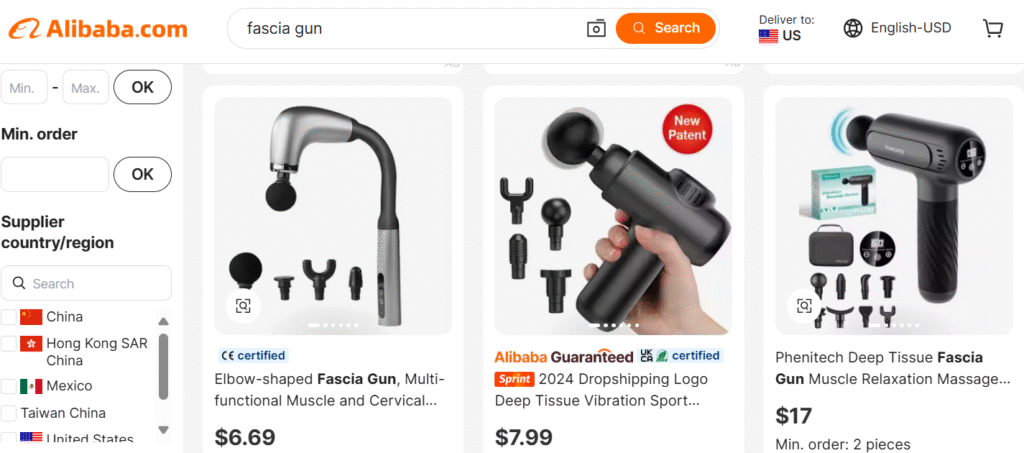Click the magnifier in supplier country search

[x=20, y=283]
